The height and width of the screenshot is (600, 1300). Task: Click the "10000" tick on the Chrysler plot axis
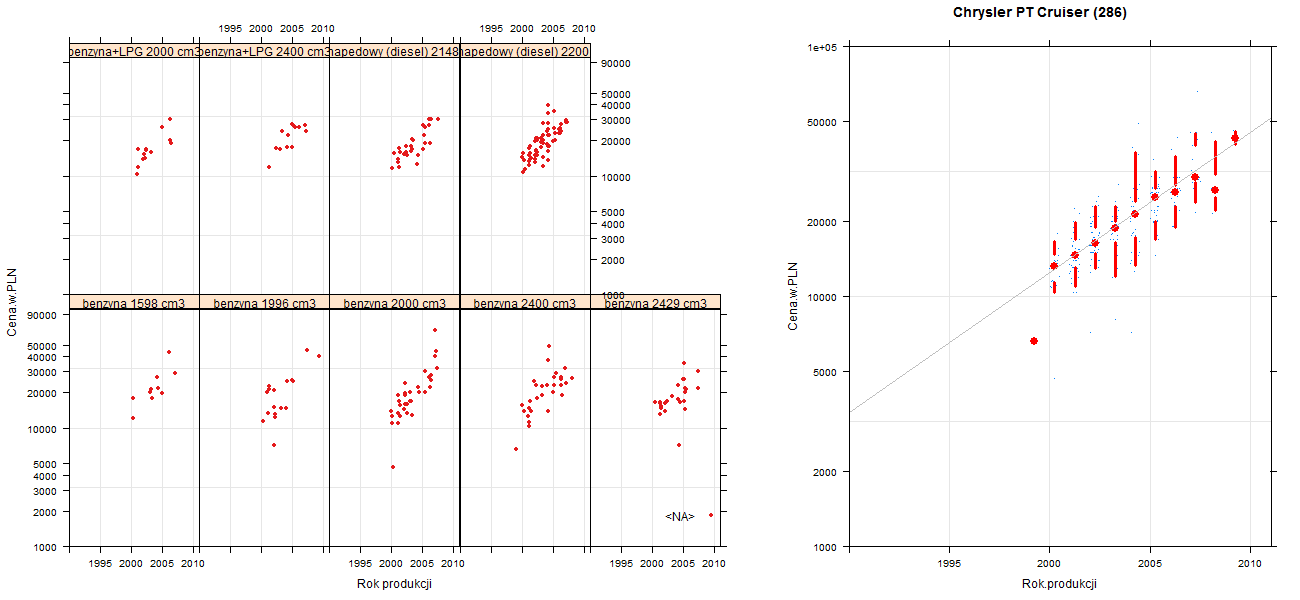pos(823,297)
